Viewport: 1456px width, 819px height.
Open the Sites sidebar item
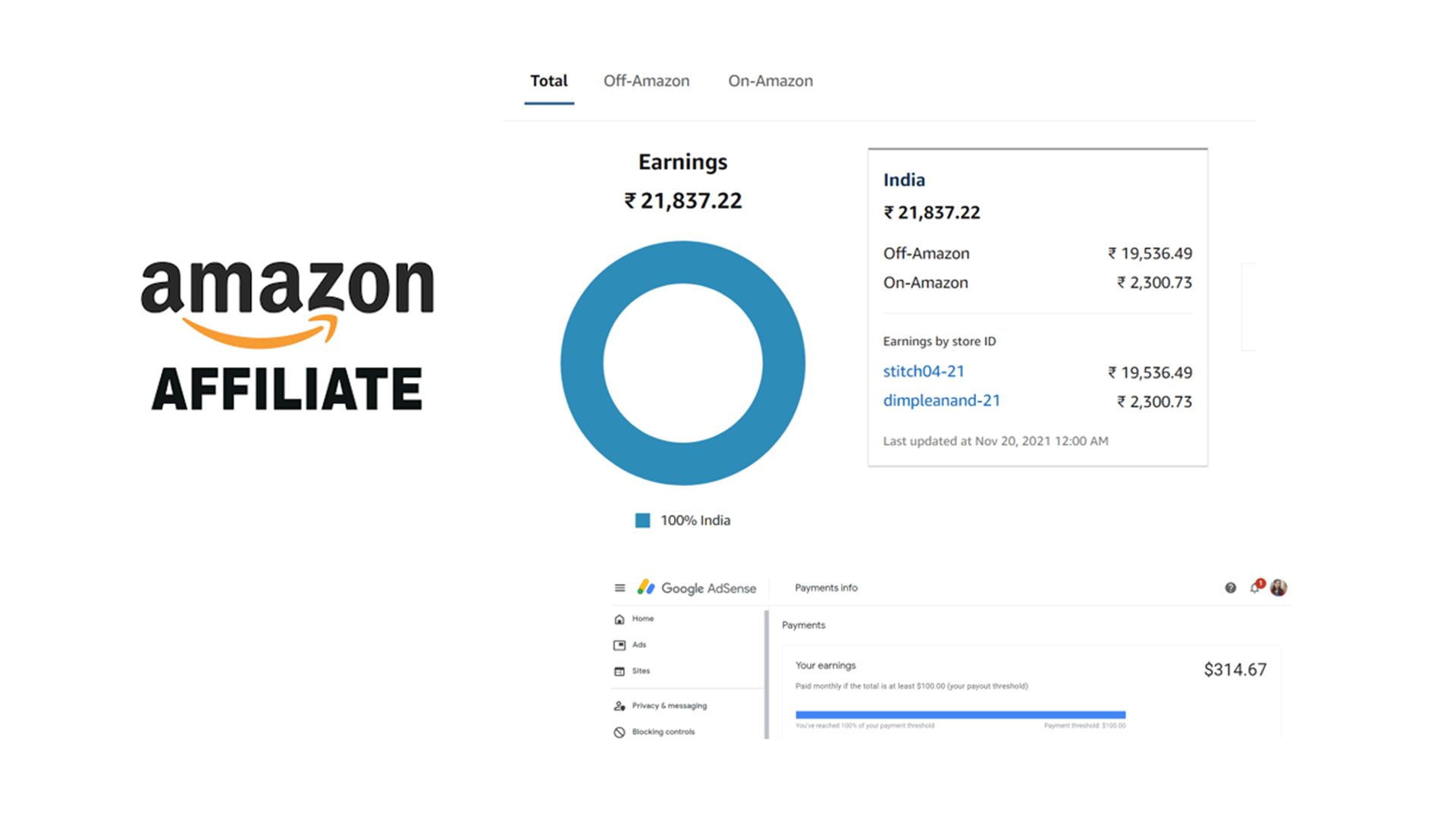(x=640, y=671)
